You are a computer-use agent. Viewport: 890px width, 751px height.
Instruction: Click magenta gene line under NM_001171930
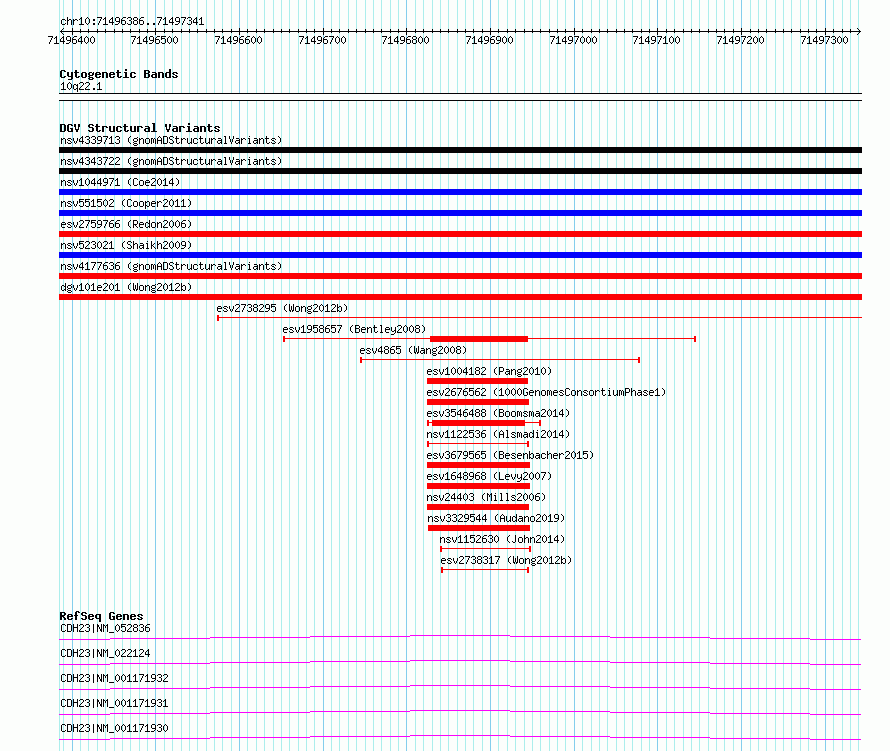pos(460,737)
